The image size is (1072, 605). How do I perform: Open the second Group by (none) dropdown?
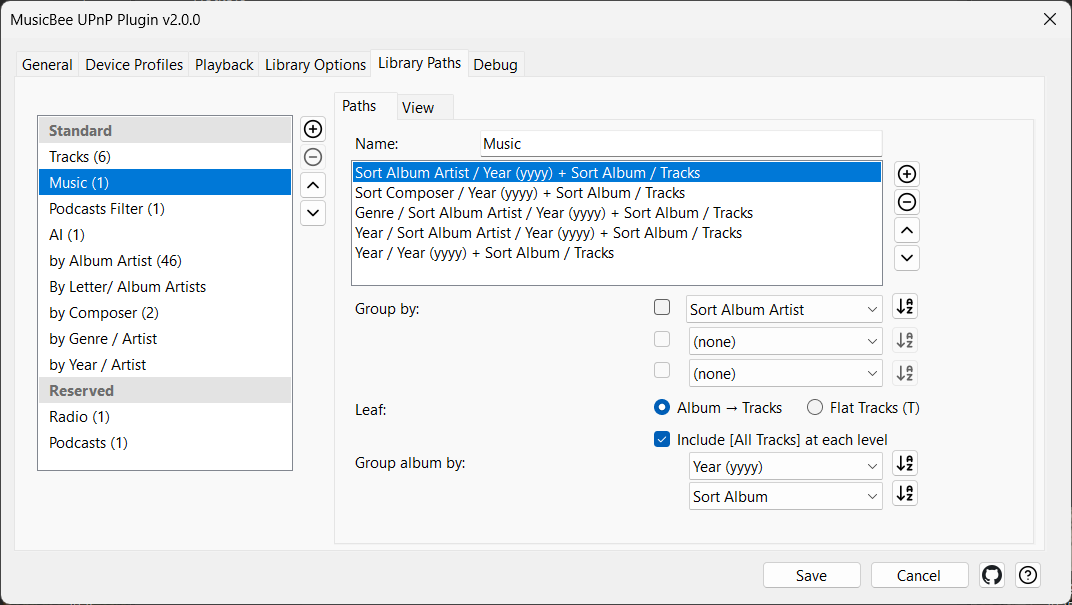click(786, 342)
